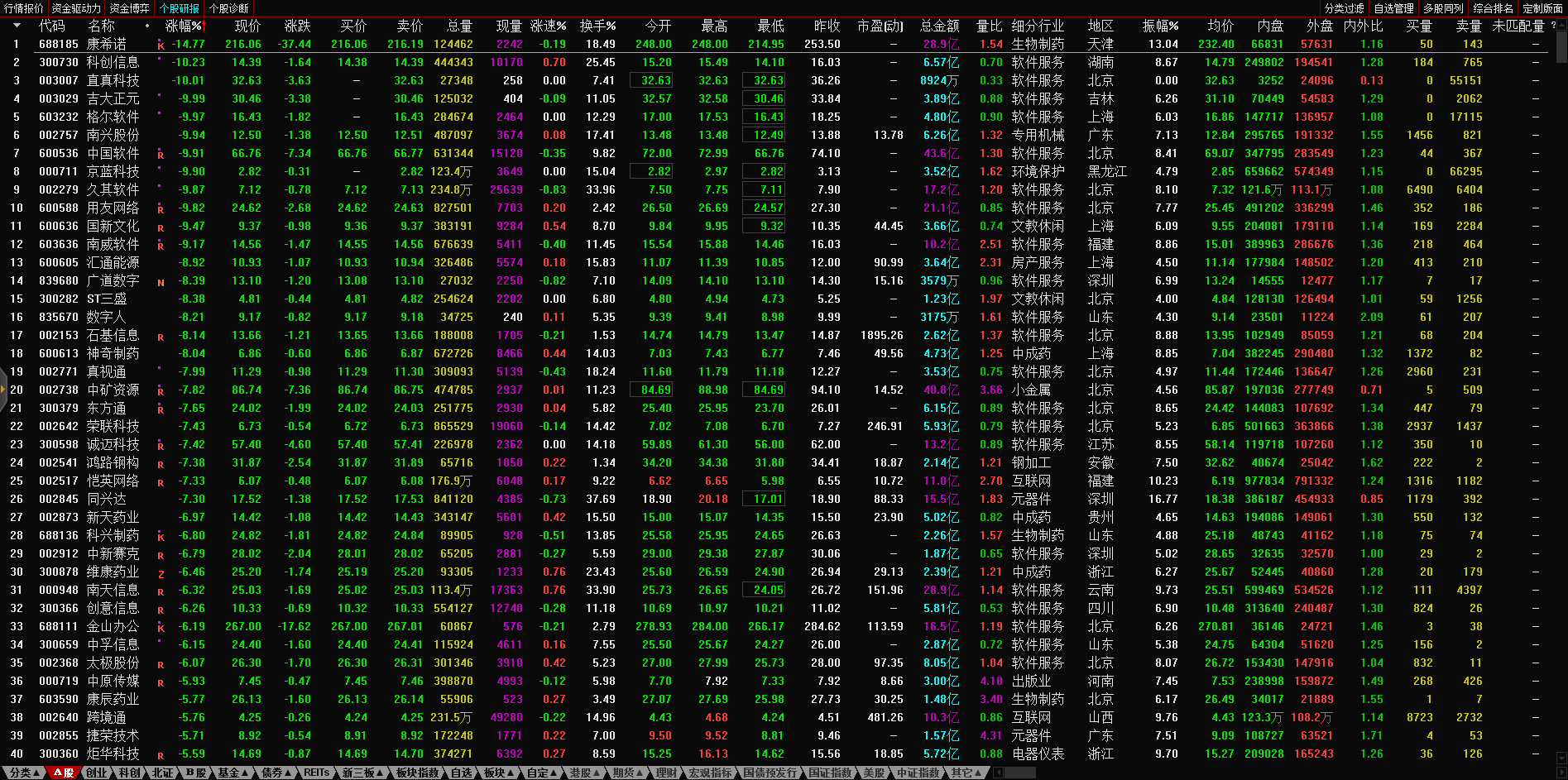Image resolution: width=1568 pixels, height=780 pixels.
Task: Click the K marker beside 康希诺
Action: pos(161,45)
